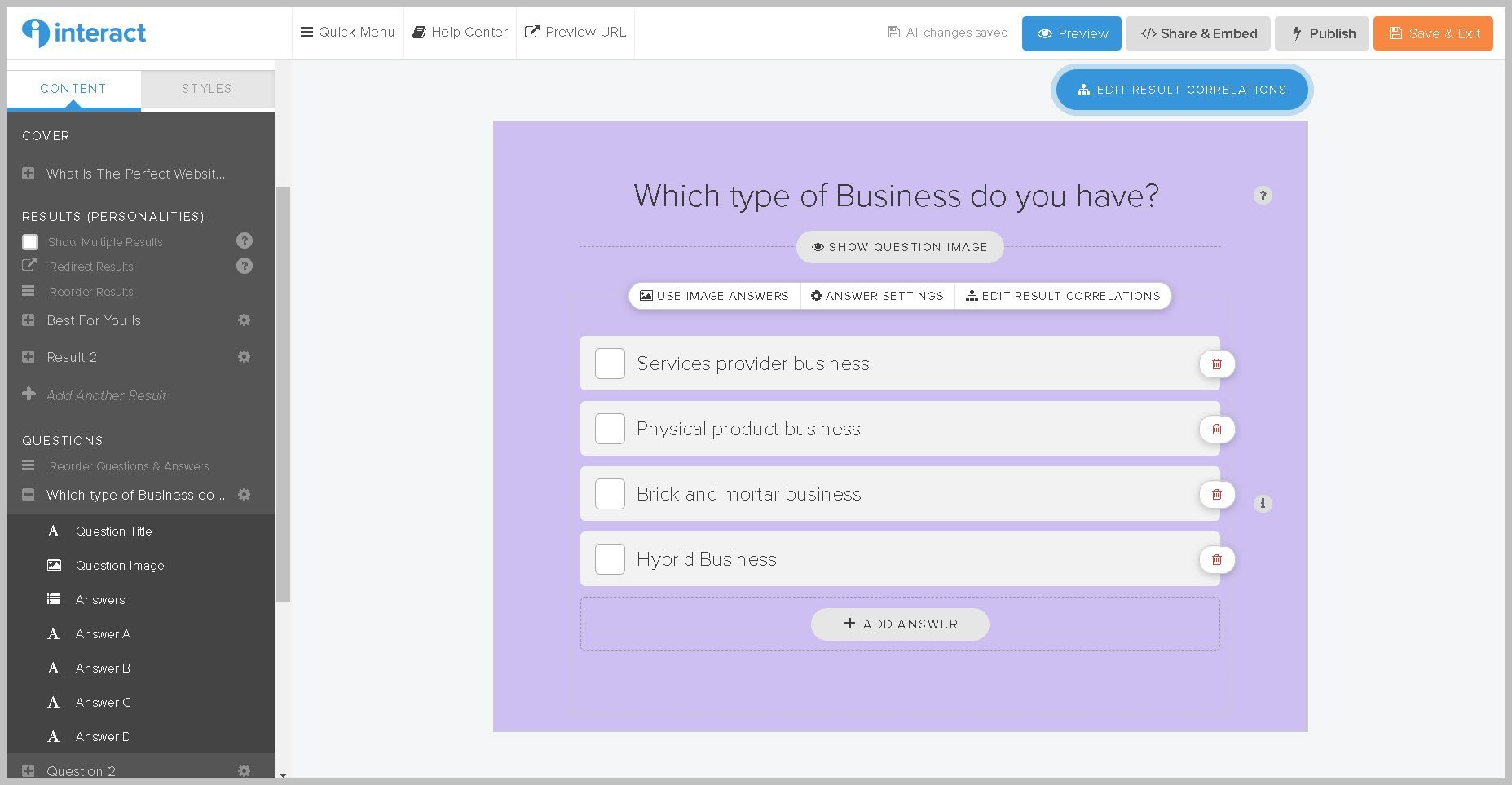Open settings gear for Result 2
This screenshot has width=1512, height=785.
pyautogui.click(x=244, y=357)
